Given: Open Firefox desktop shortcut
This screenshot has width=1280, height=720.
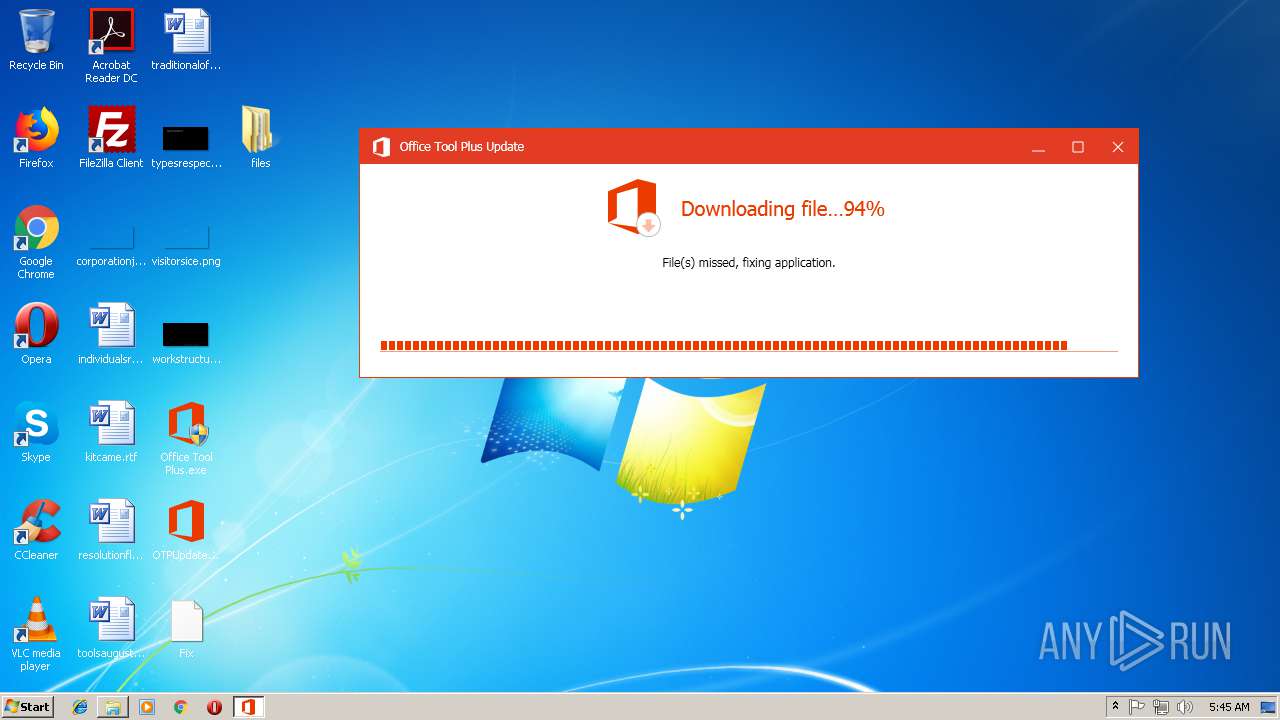Looking at the screenshot, I should tap(36, 138).
